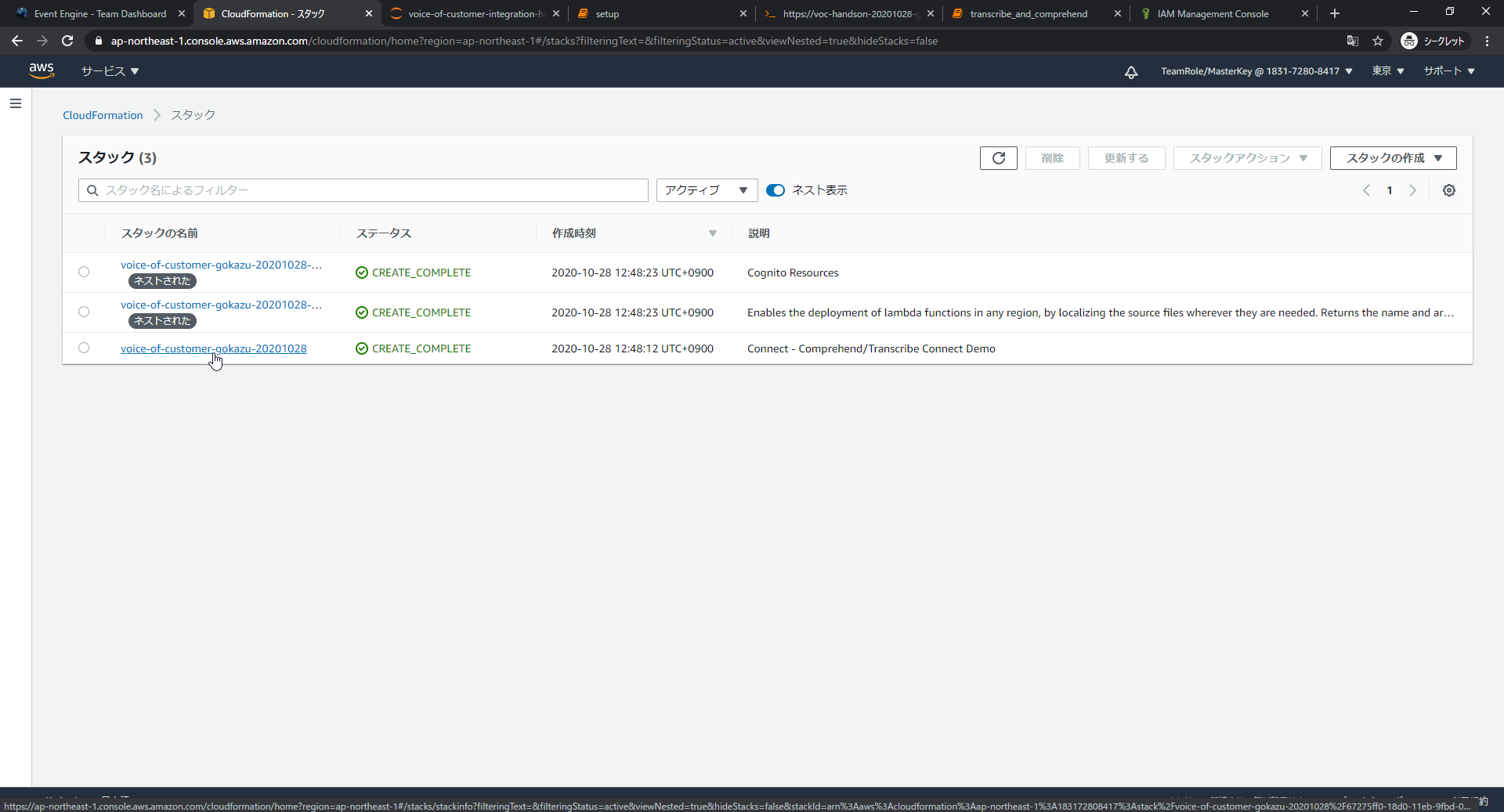Click creation time 12:48:12 cell
Screen dimensions: 1504x812
(x=632, y=348)
